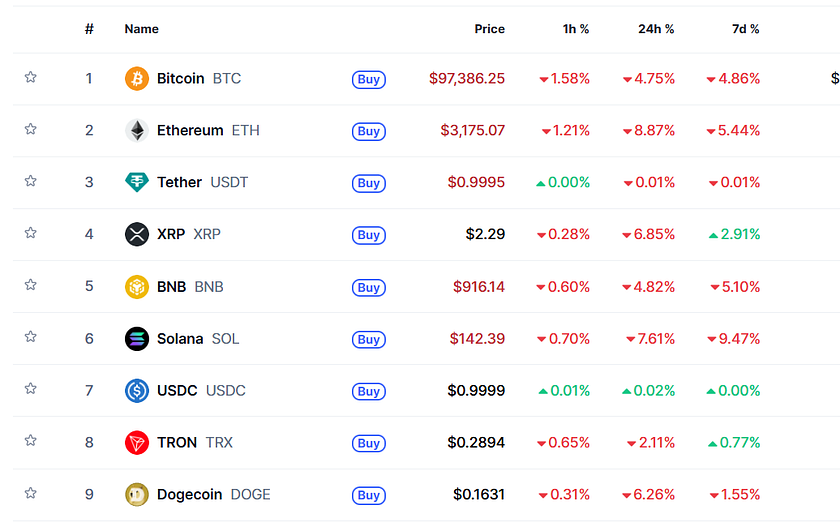
Task: Click the XRP logo icon
Action: pyautogui.click(x=137, y=235)
